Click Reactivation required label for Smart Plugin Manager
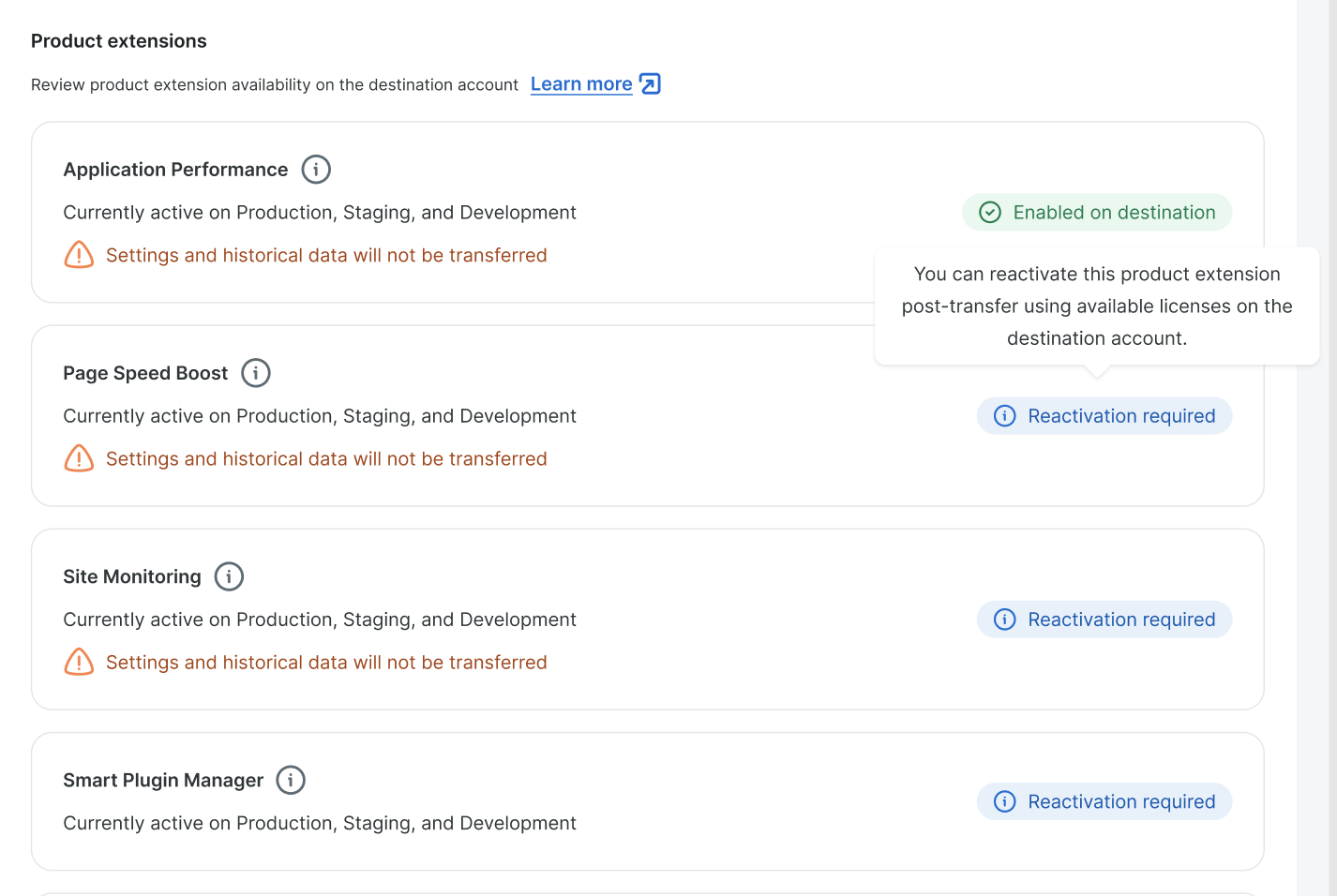This screenshot has width=1337, height=896. 1121,801
